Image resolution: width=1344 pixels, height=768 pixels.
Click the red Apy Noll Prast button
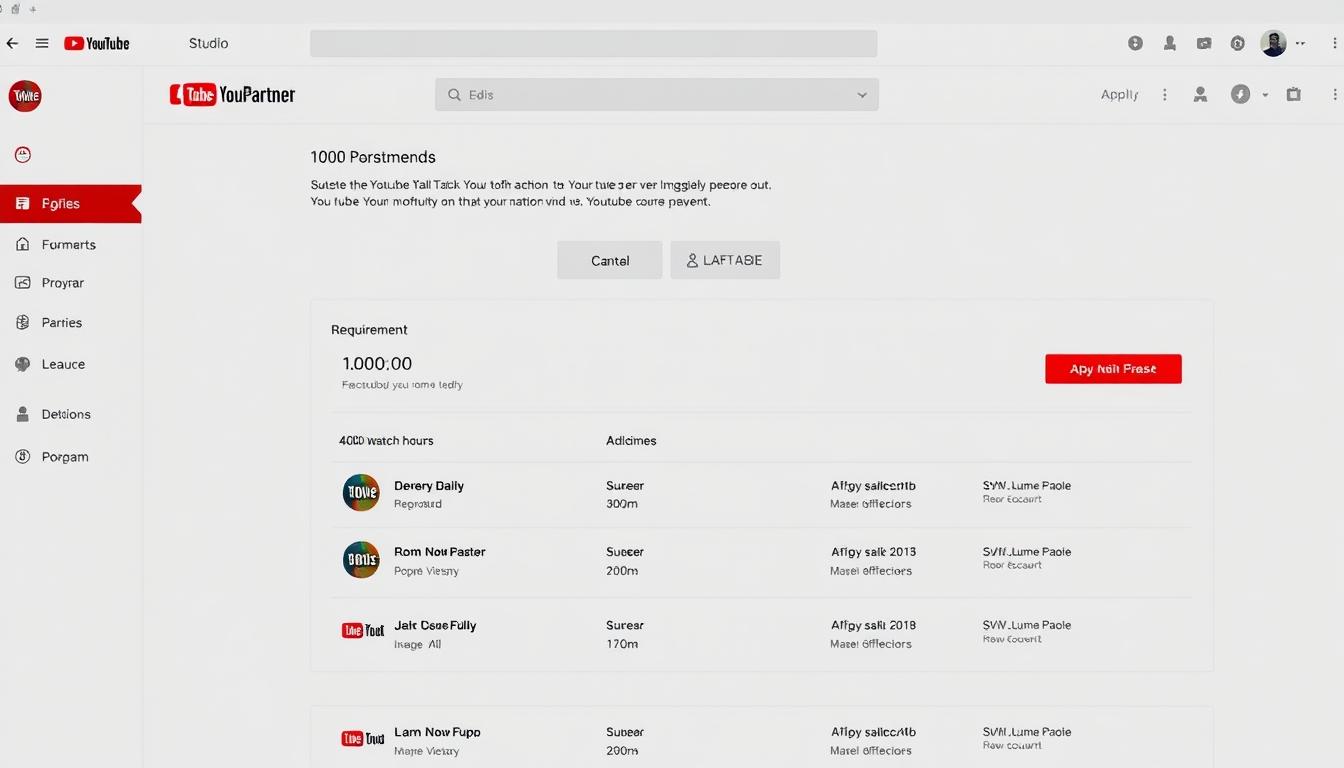tap(1113, 369)
